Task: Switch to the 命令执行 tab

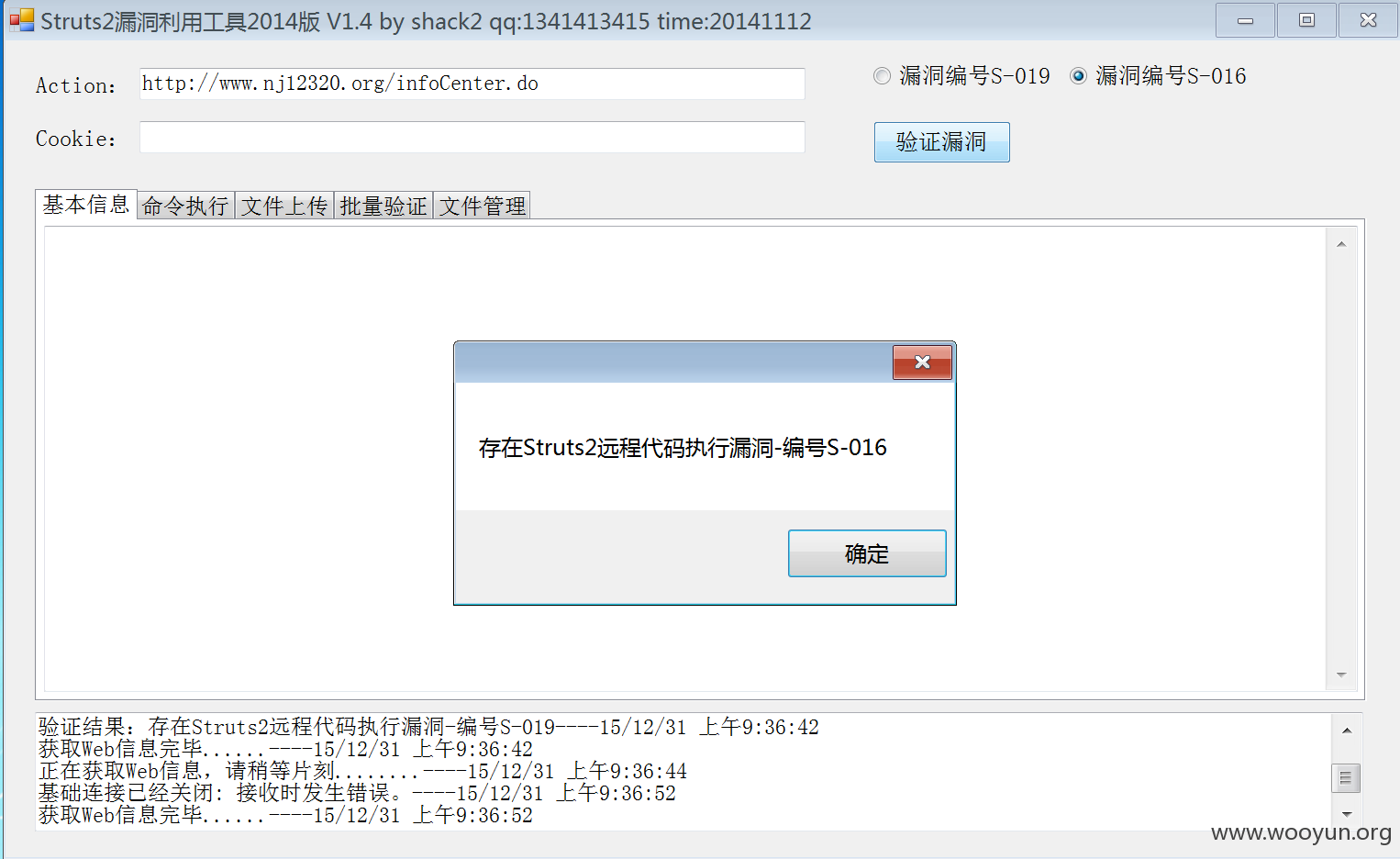Action: coord(185,206)
